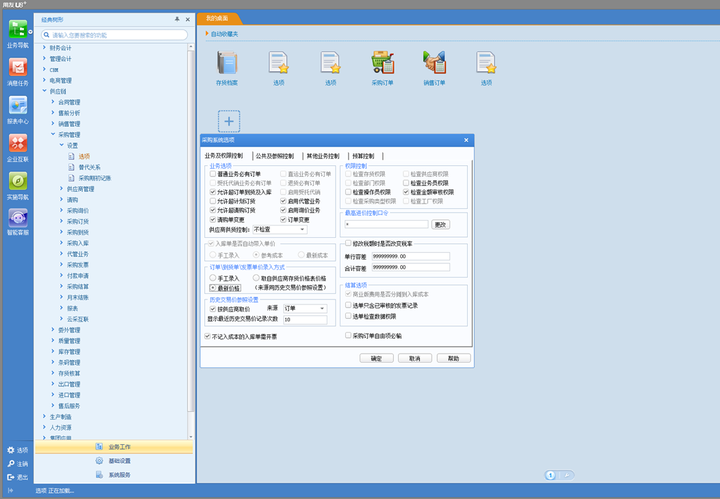This screenshot has width=720, height=499.
Task: Click the 帮助 button
Action: tap(453, 358)
